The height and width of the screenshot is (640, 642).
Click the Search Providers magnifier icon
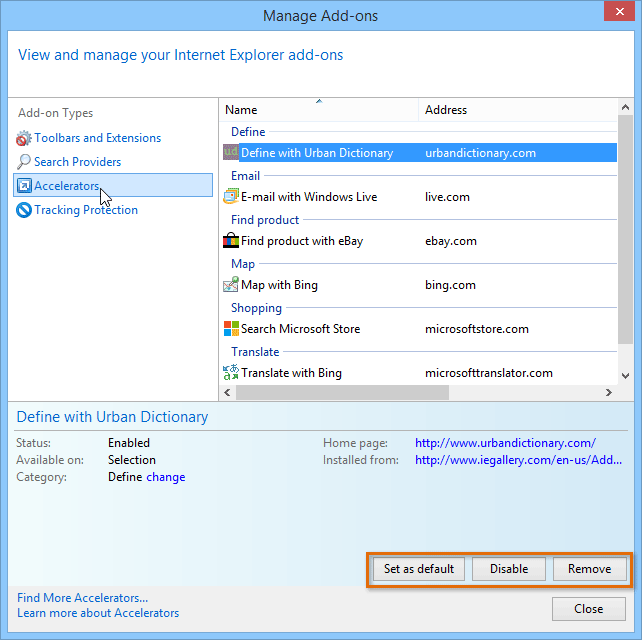click(23, 162)
